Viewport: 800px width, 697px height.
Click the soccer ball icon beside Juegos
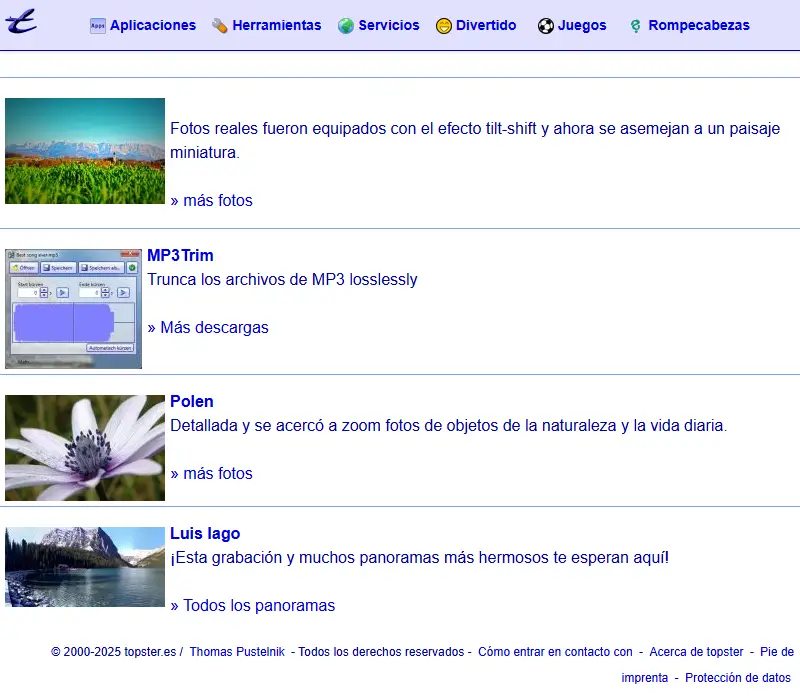tap(545, 26)
